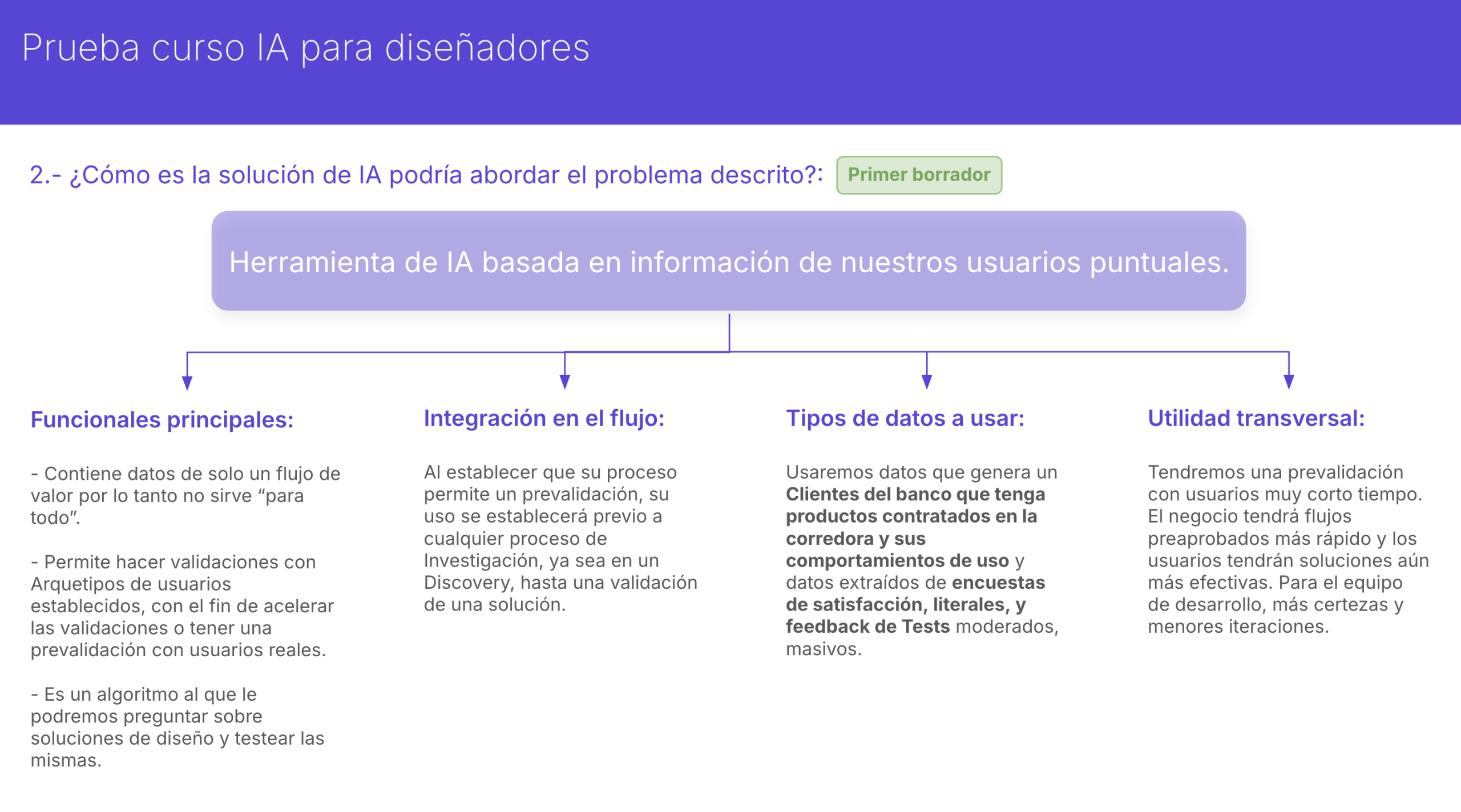Click the arrowhead above 'Tipos de datos a usar'
1461x812 pixels.
click(926, 382)
